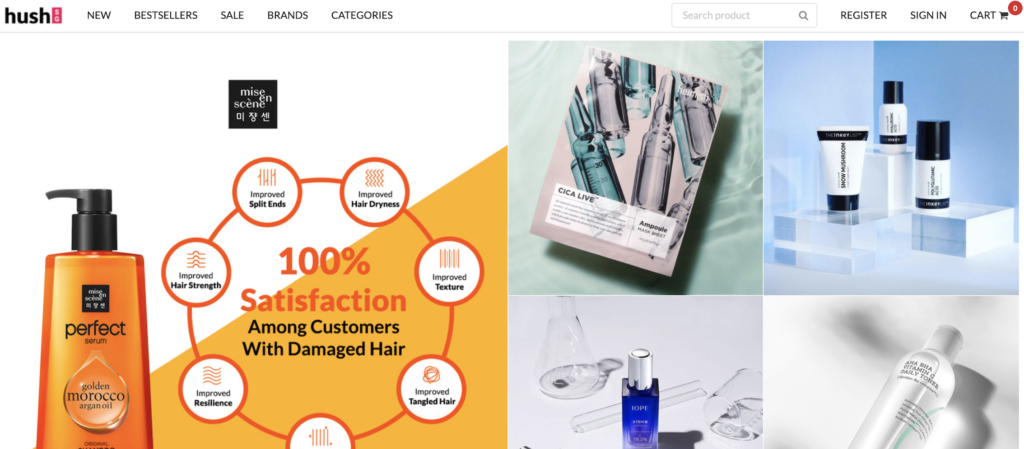Open the NEW menu item
The height and width of the screenshot is (449, 1024).
point(99,15)
